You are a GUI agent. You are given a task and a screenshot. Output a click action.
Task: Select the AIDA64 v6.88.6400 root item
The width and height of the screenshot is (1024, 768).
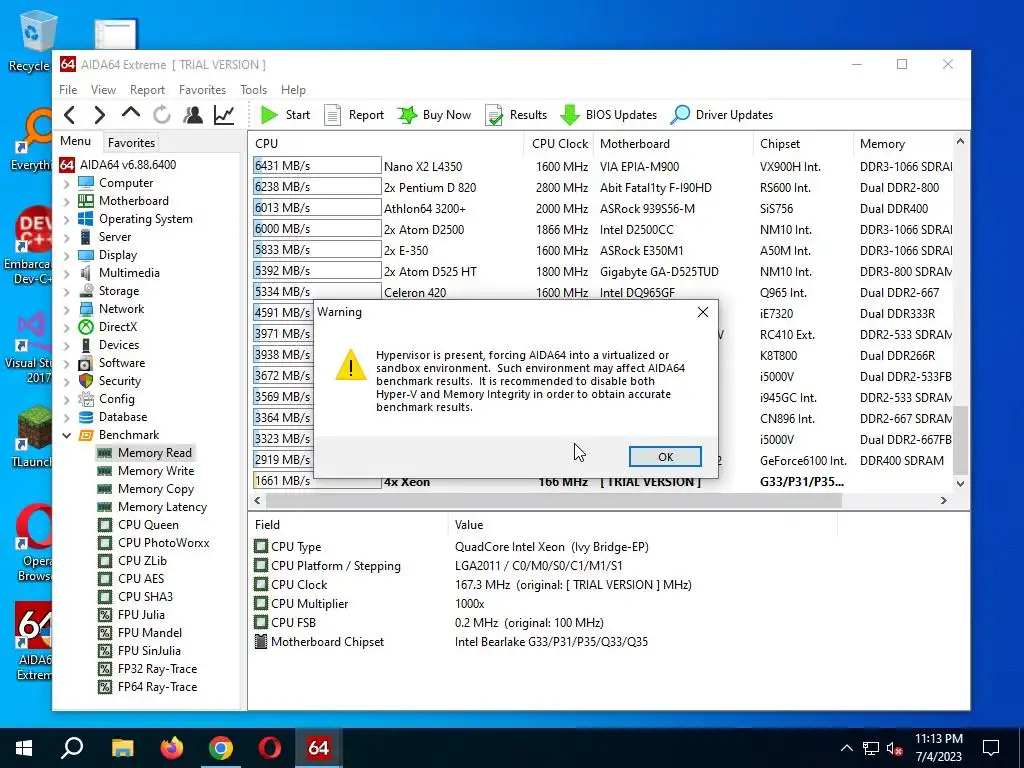pos(118,165)
